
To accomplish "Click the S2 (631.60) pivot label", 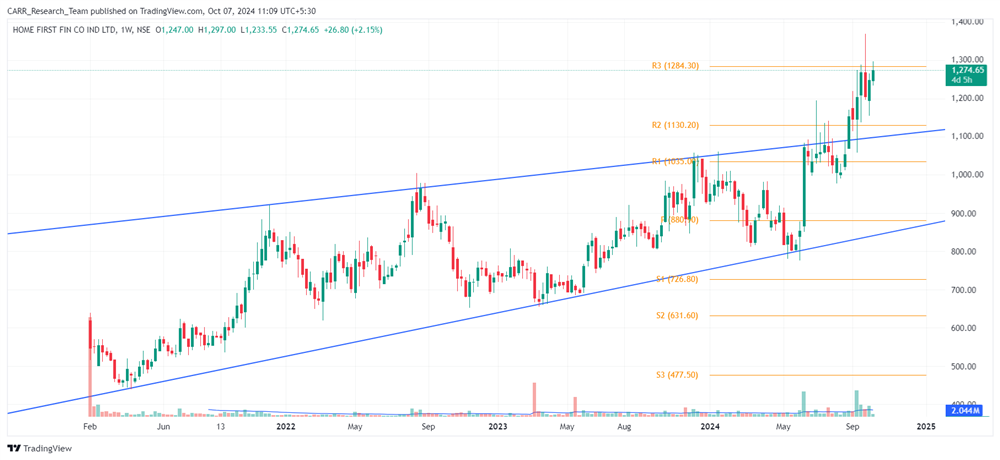I will [x=678, y=315].
